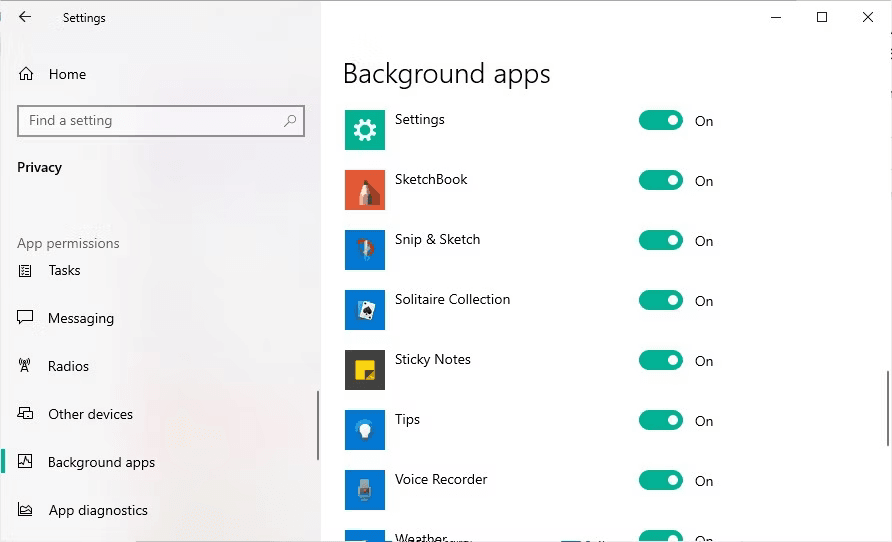The width and height of the screenshot is (892, 542).
Task: Go to Radios permissions
Action: pyautogui.click(x=68, y=366)
